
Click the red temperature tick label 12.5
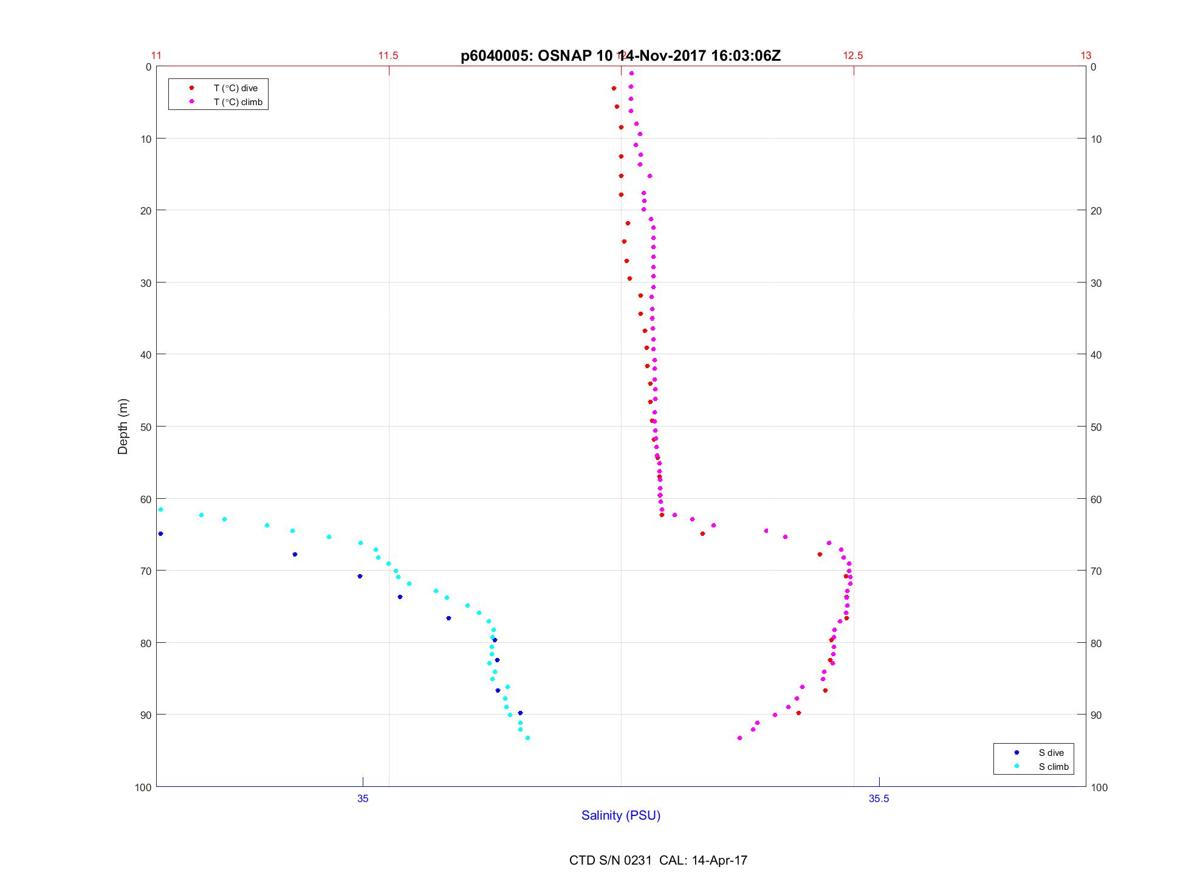[x=853, y=56]
